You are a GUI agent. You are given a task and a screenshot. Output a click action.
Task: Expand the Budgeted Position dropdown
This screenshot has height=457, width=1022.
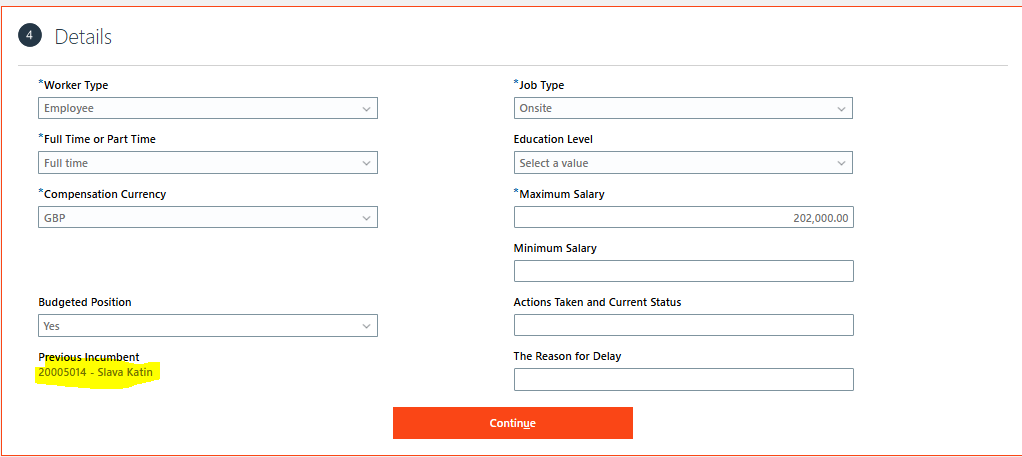tap(208, 325)
